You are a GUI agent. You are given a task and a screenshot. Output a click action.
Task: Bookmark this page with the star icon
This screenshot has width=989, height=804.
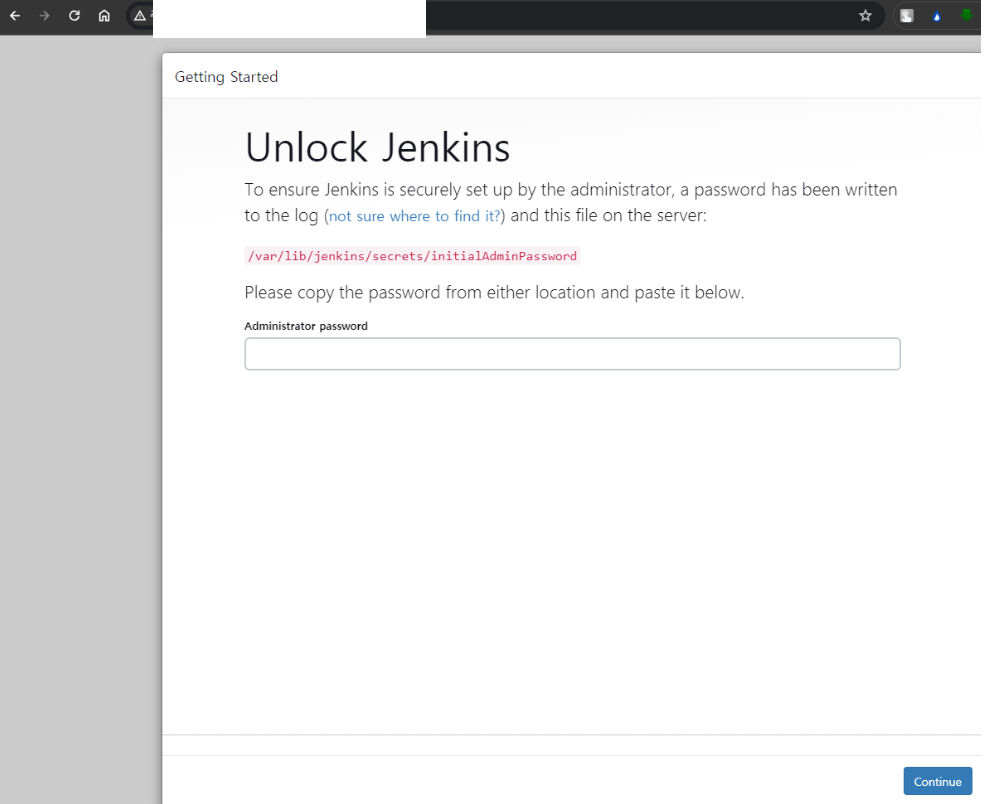coord(865,16)
